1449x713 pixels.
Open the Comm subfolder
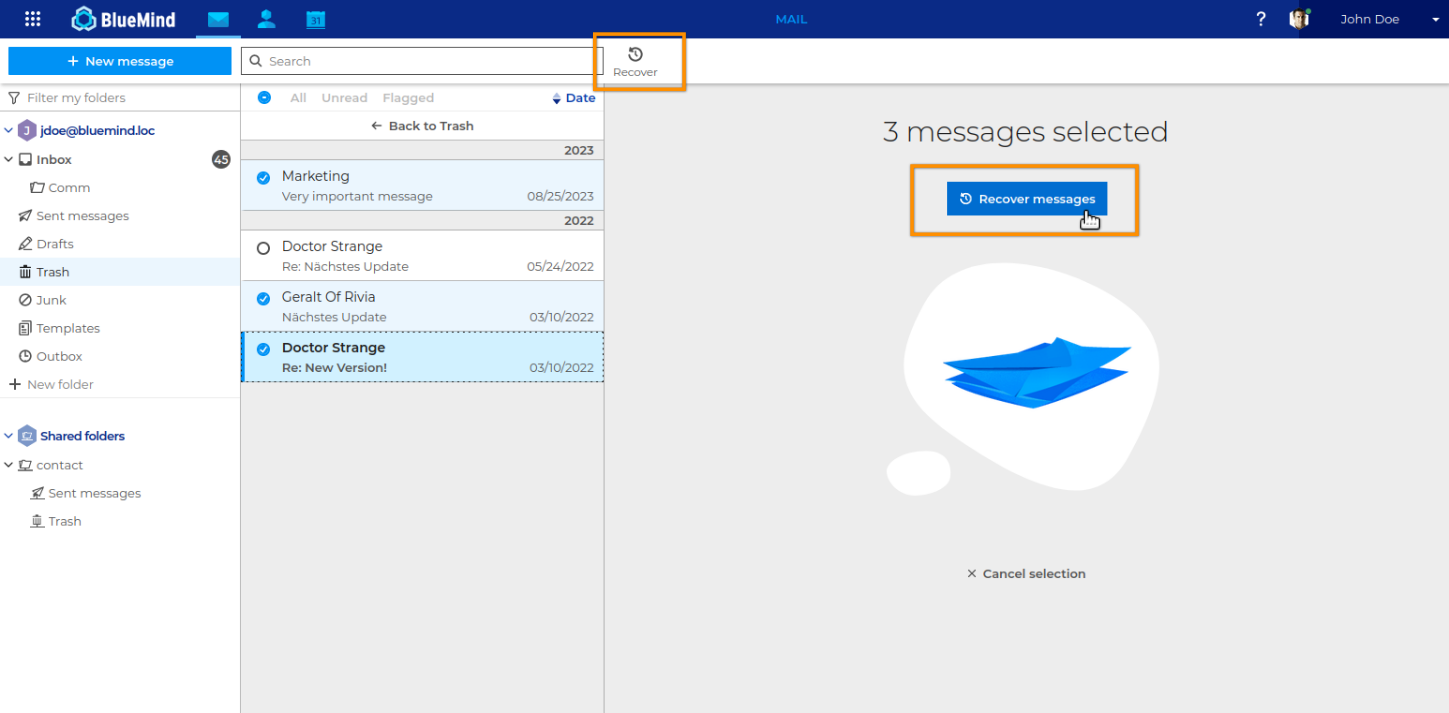point(69,187)
